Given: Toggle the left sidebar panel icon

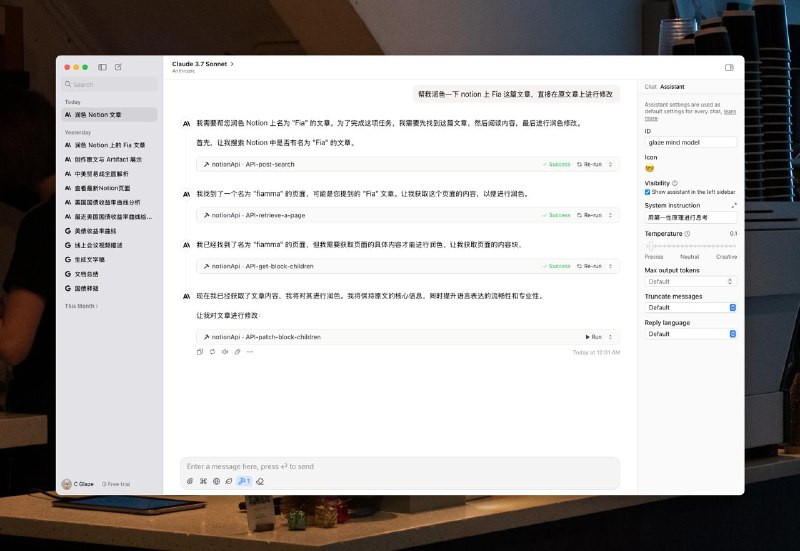Looking at the screenshot, I should click(103, 67).
